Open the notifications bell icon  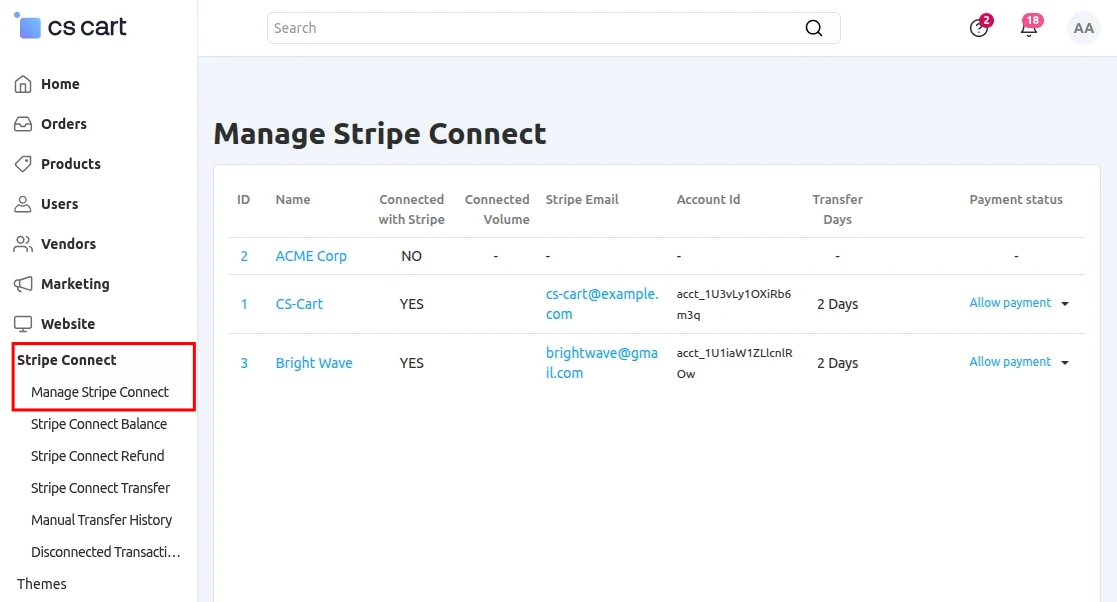pos(1029,28)
